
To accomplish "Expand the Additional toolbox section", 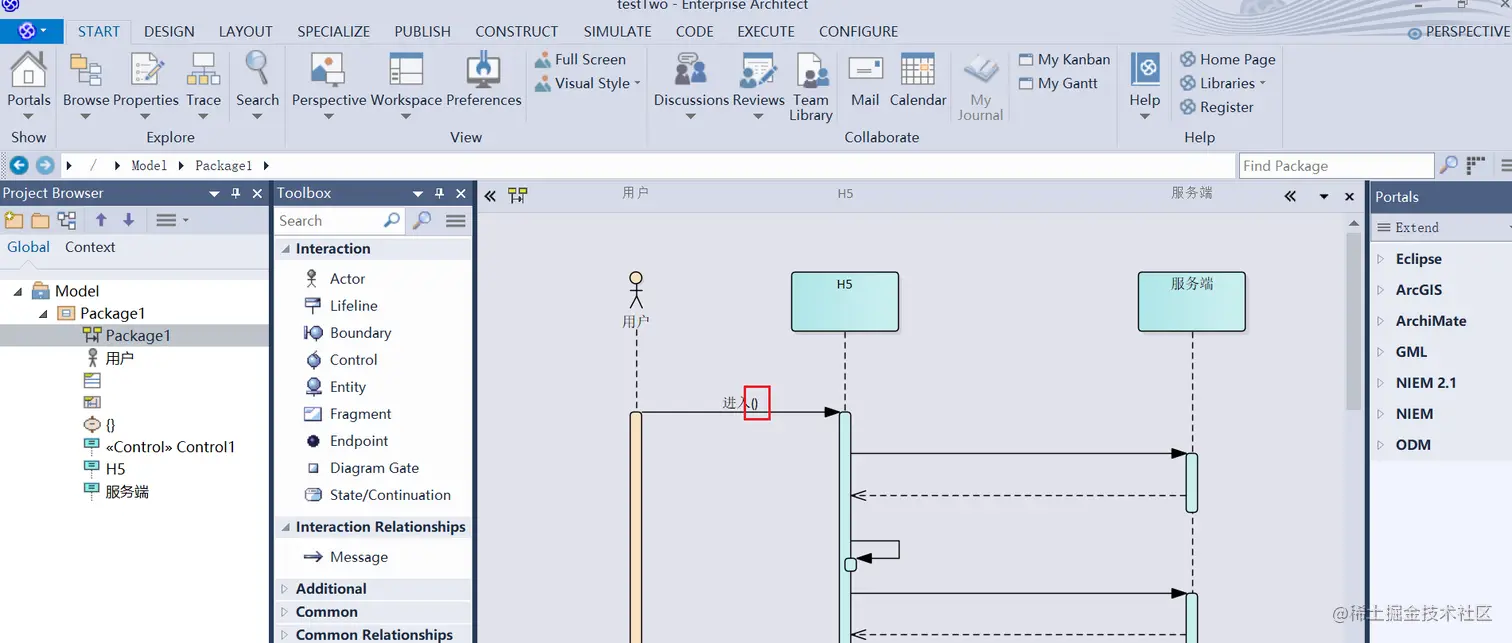I will (x=284, y=589).
